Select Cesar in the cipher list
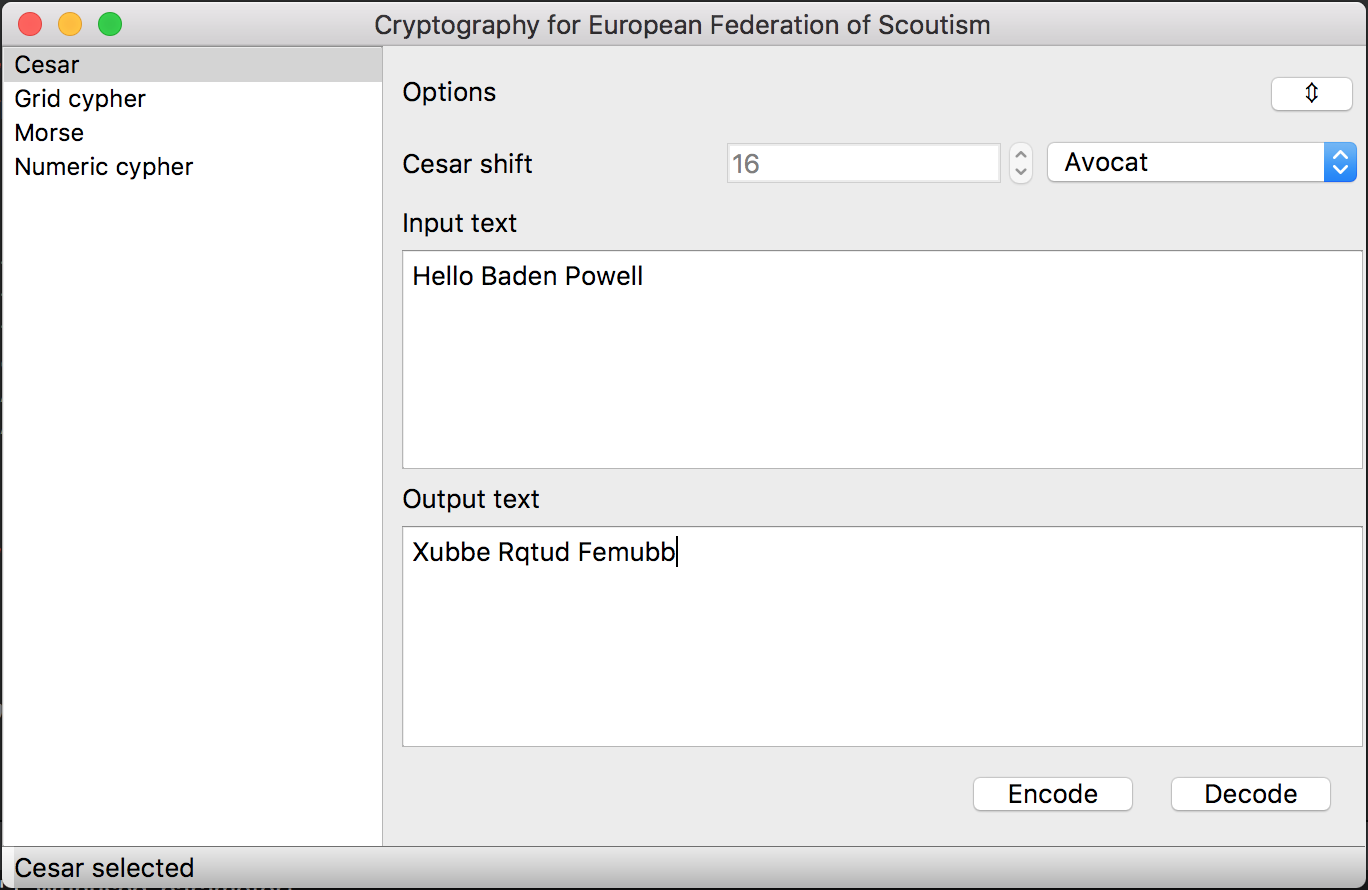 point(192,65)
